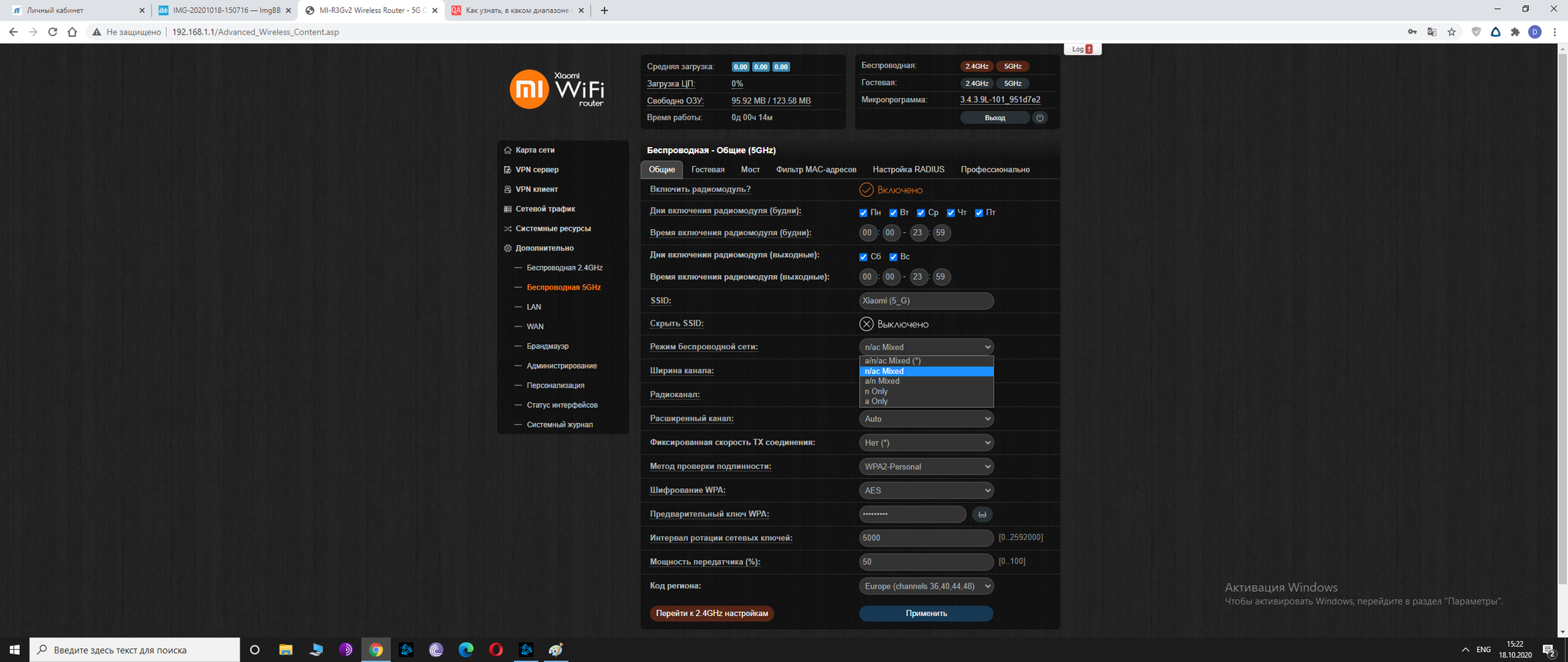Click Мощность передатчика input field
This screenshot has width=1568, height=662.
tap(926, 562)
